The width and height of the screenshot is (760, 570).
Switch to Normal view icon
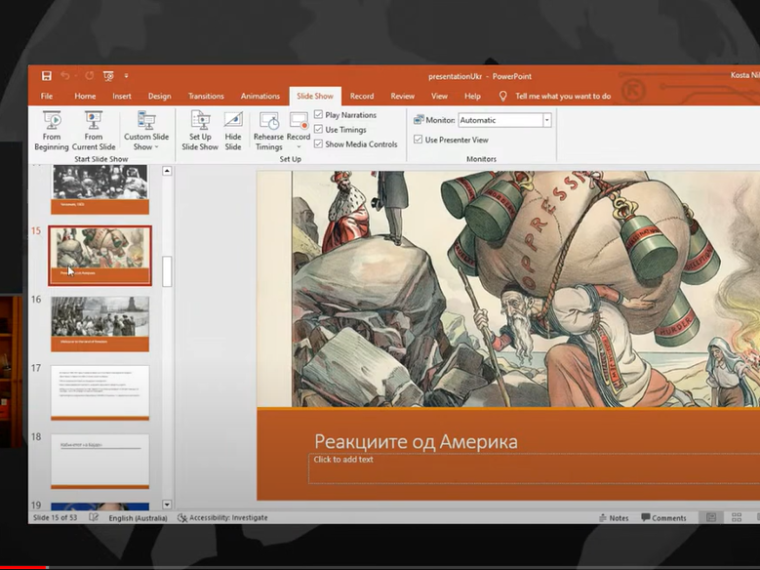point(711,518)
